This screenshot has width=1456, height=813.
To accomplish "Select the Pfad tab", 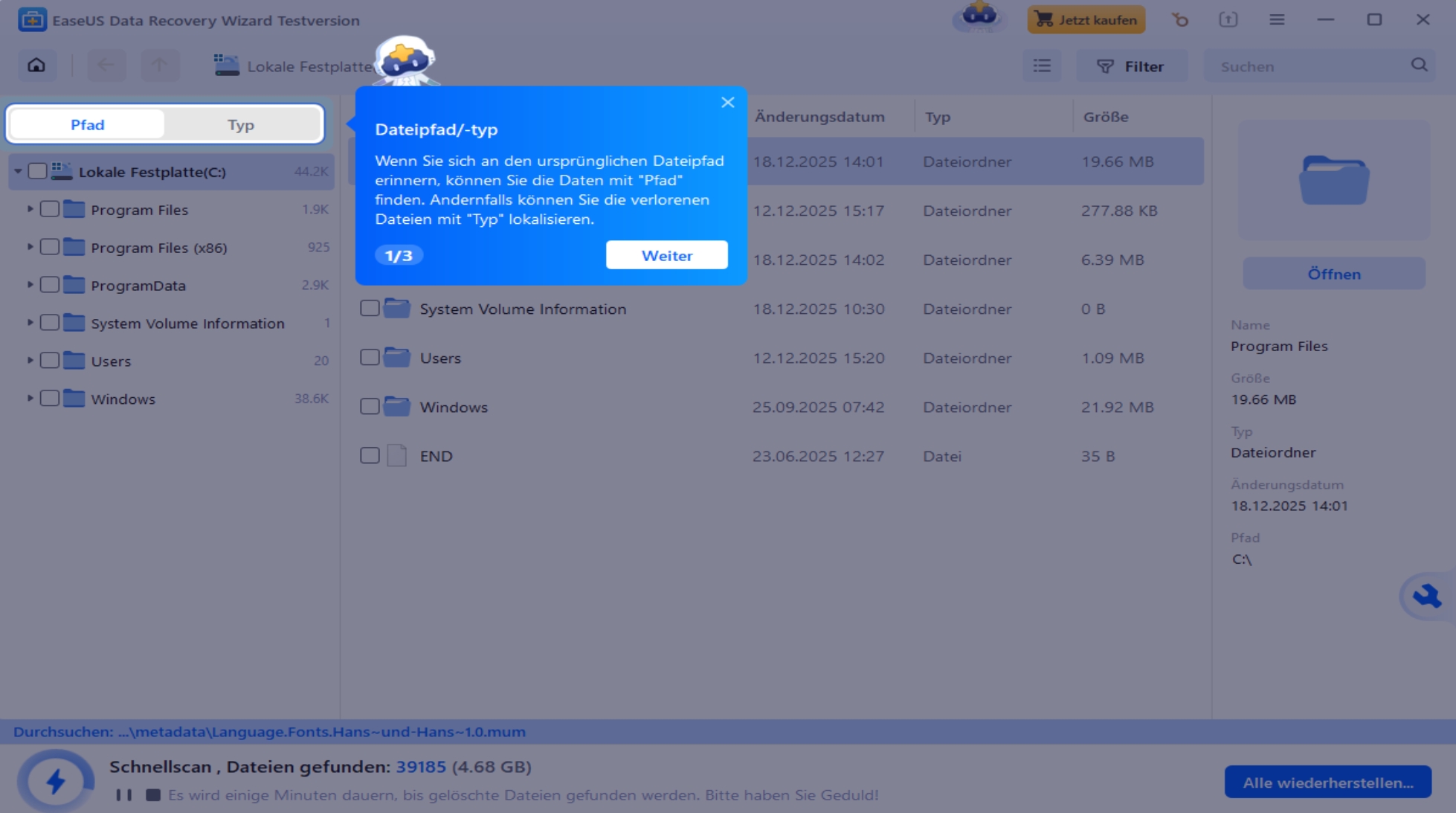I will pyautogui.click(x=88, y=124).
